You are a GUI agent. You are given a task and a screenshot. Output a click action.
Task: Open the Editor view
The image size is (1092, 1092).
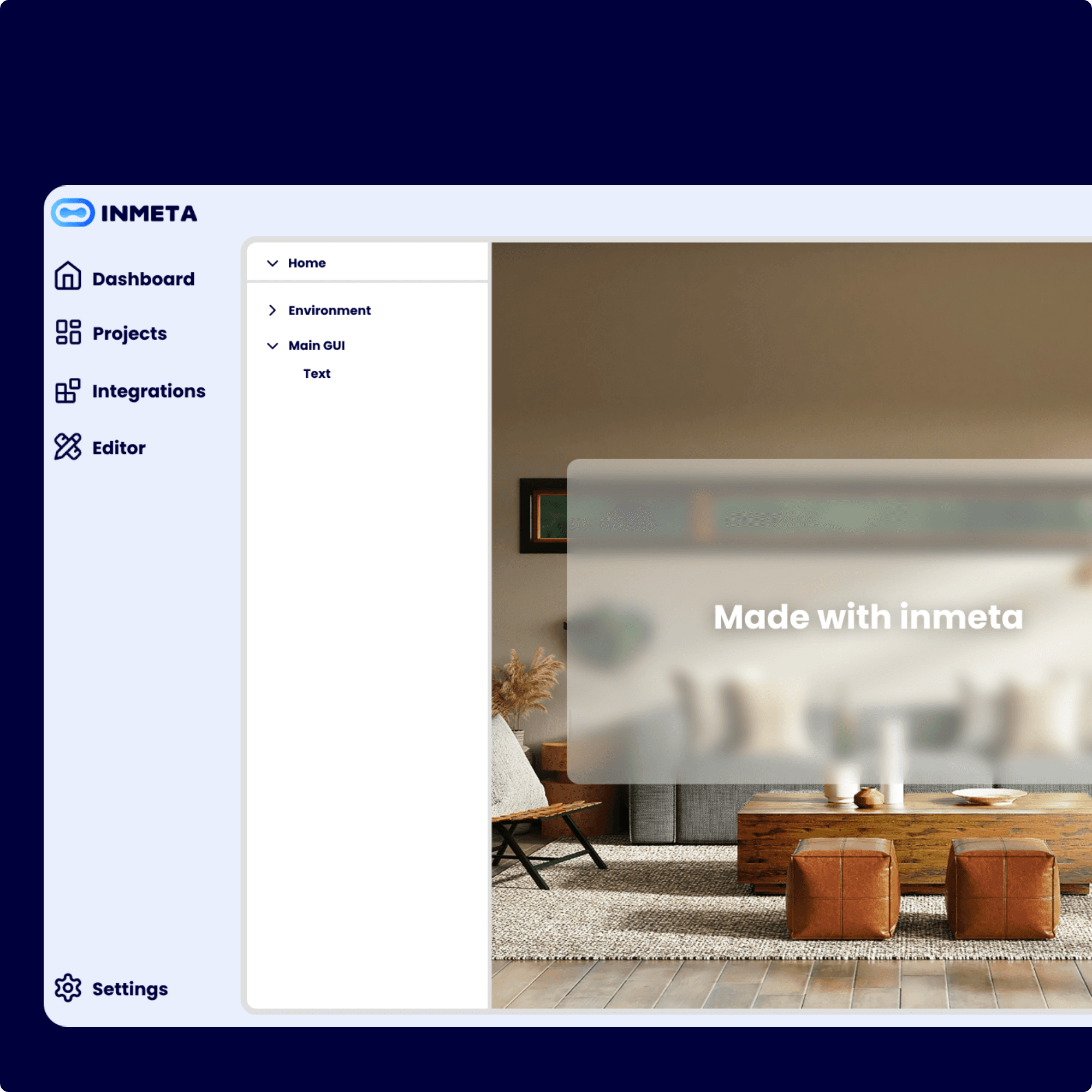[118, 448]
